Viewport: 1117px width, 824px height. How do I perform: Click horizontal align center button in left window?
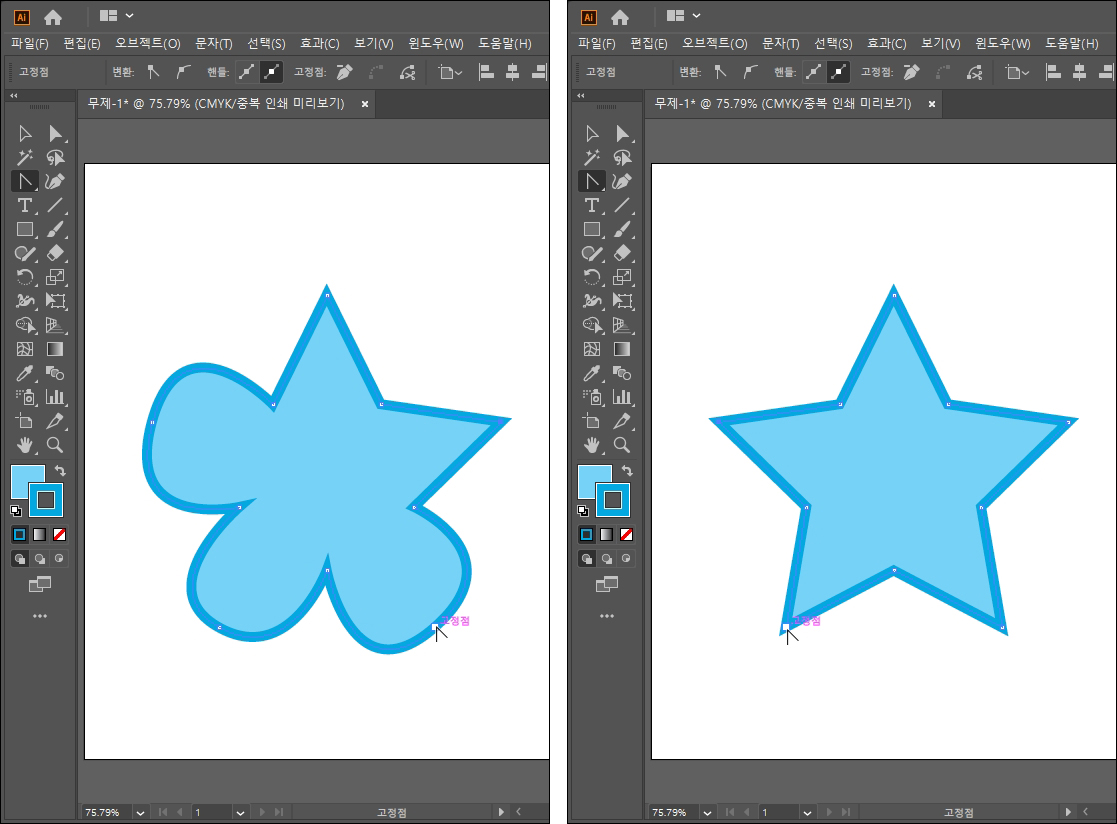pyautogui.click(x=512, y=72)
